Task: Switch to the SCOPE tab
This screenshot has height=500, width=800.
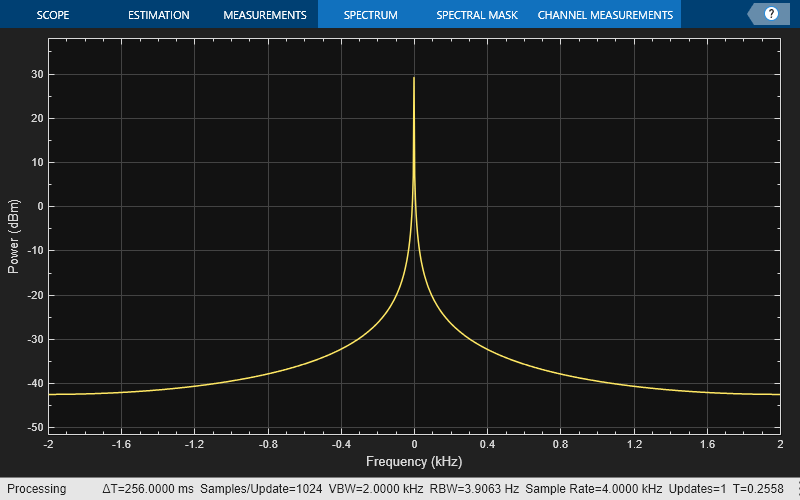Action: [53, 15]
